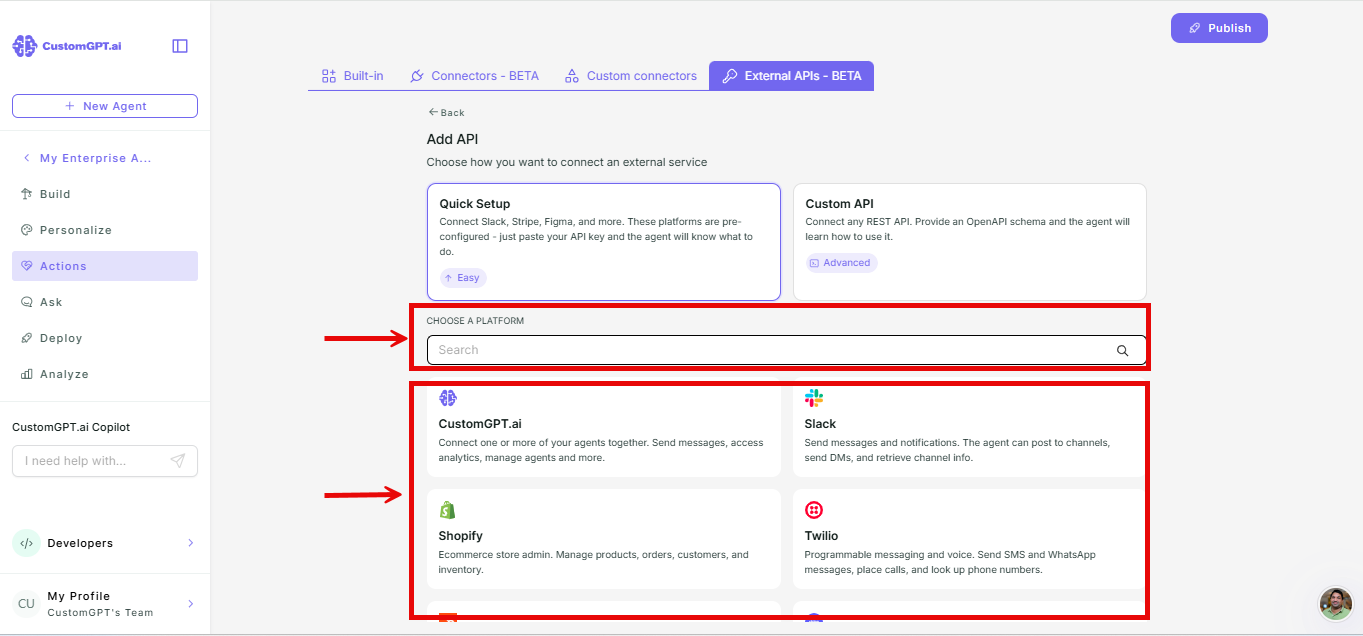The width and height of the screenshot is (1363, 636).
Task: Switch to the Built-in tab
Action: click(x=352, y=76)
